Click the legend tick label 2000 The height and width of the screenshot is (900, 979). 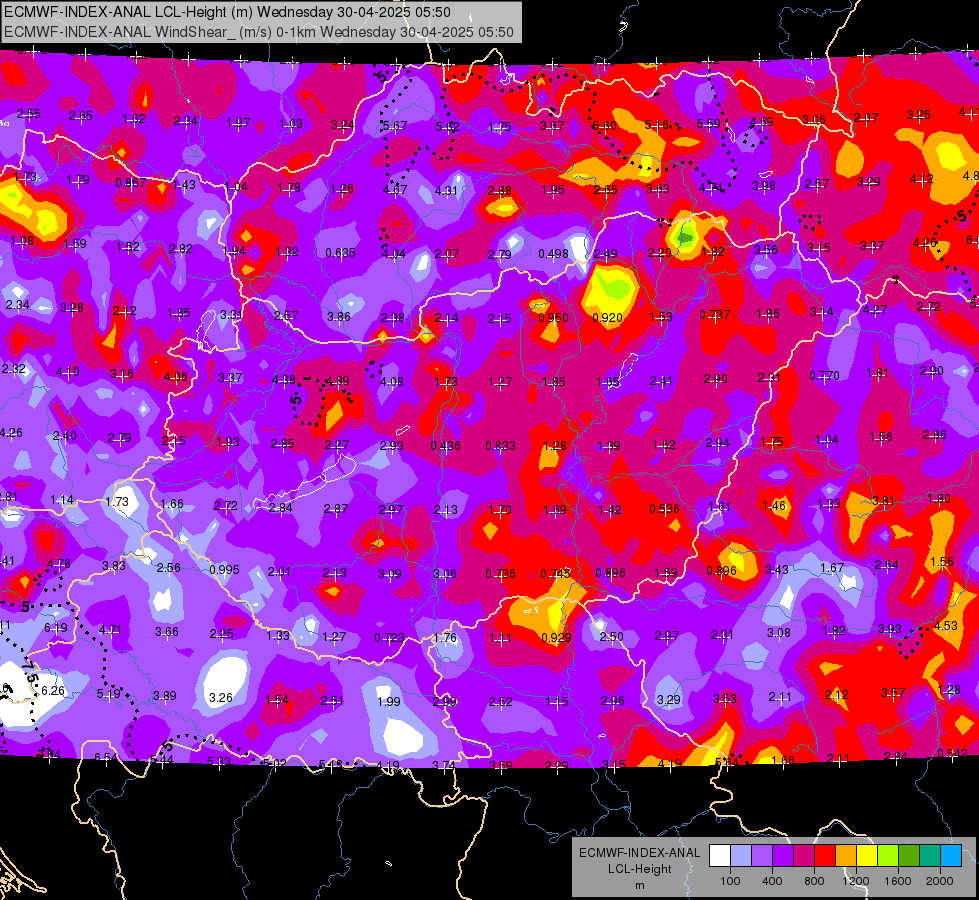[x=940, y=881]
